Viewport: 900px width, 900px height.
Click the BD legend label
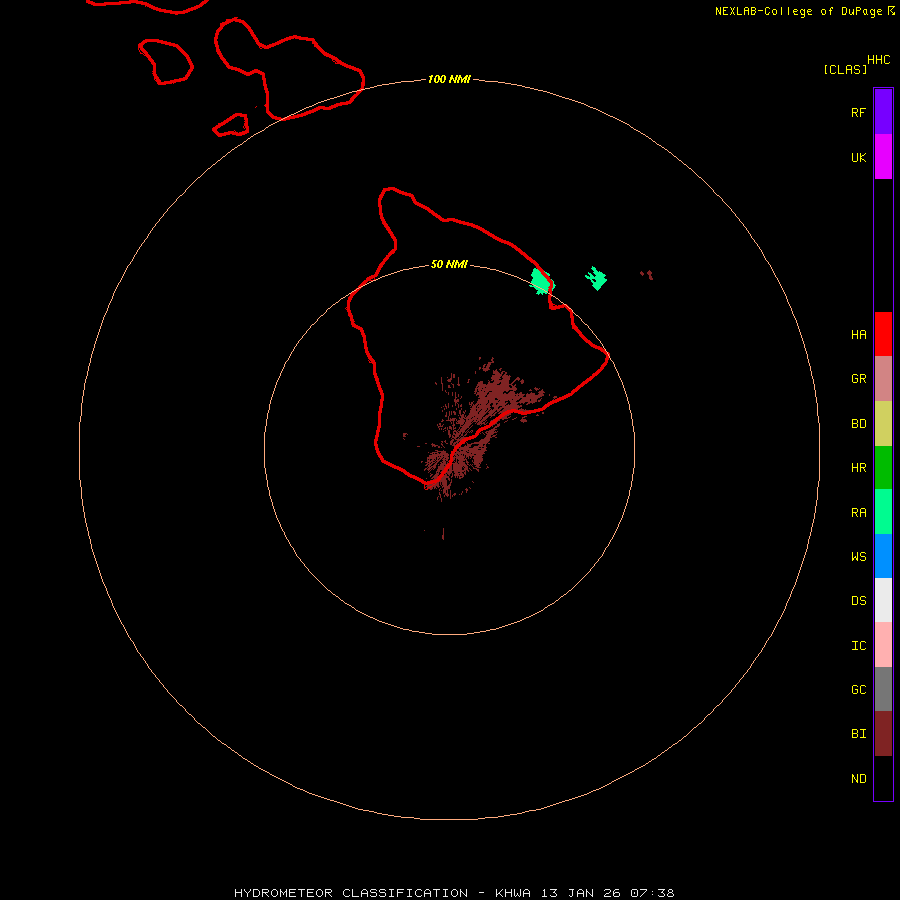tap(858, 424)
